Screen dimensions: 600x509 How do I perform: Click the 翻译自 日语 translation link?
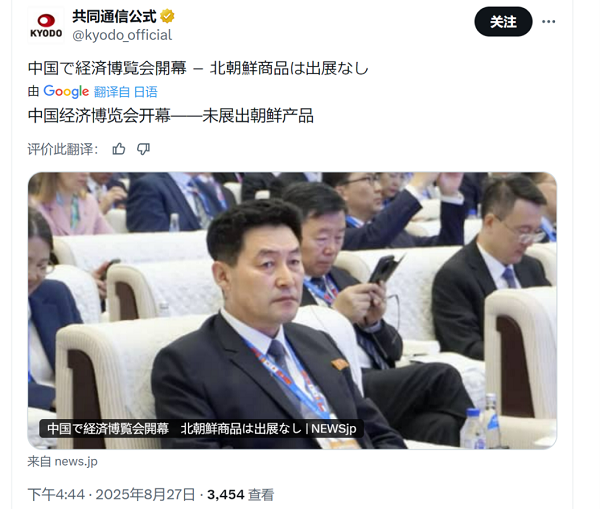[126, 92]
